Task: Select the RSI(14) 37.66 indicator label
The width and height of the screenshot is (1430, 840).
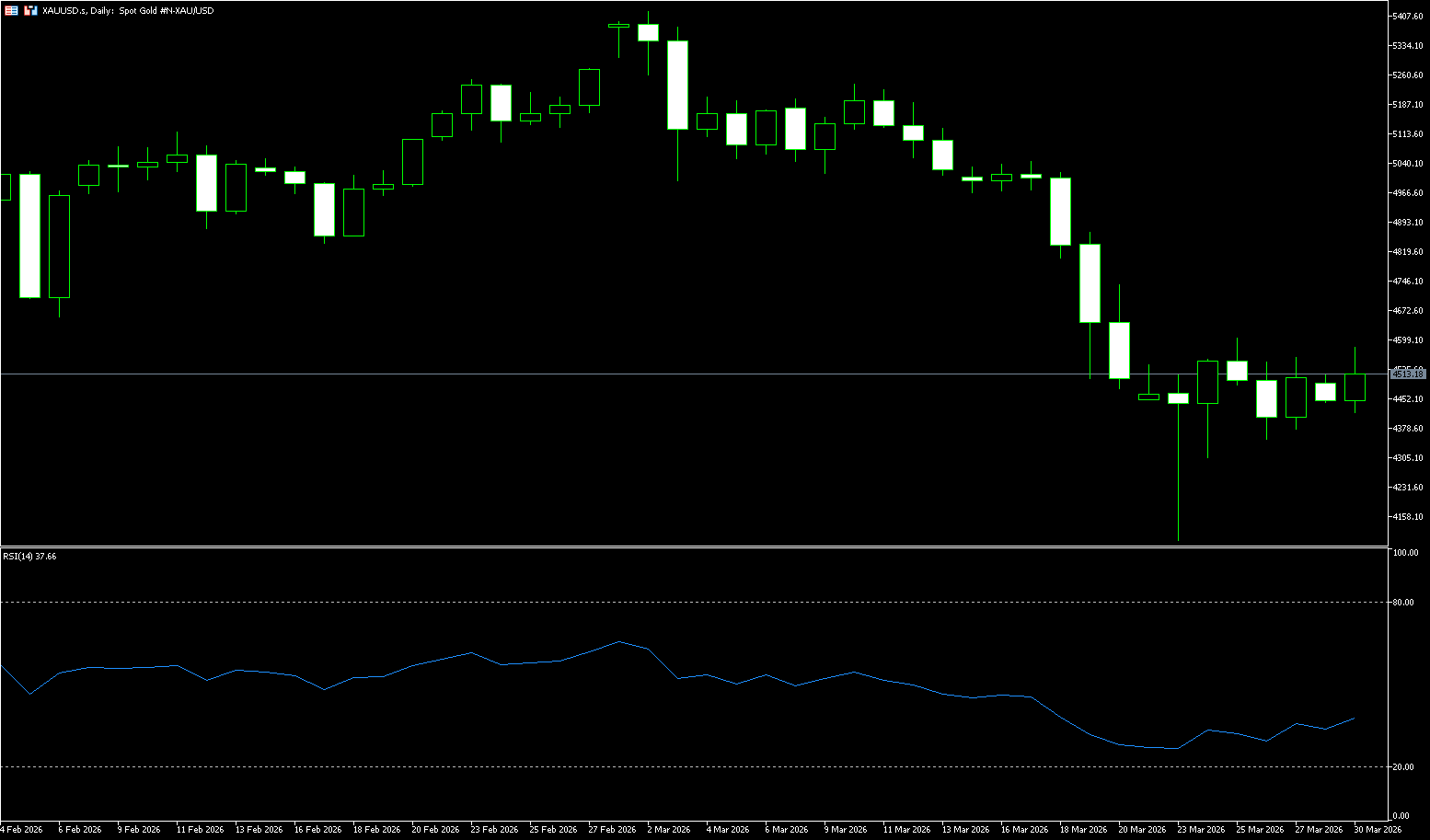Action: click(29, 557)
